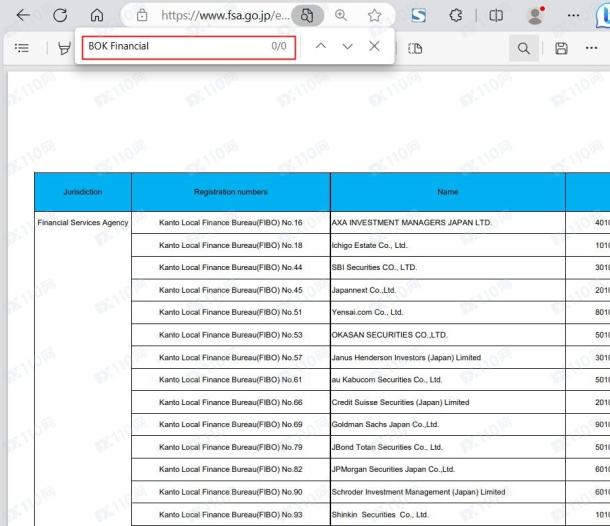The height and width of the screenshot is (526, 610).
Task: Jump to next search result arrow
Action: point(347,46)
